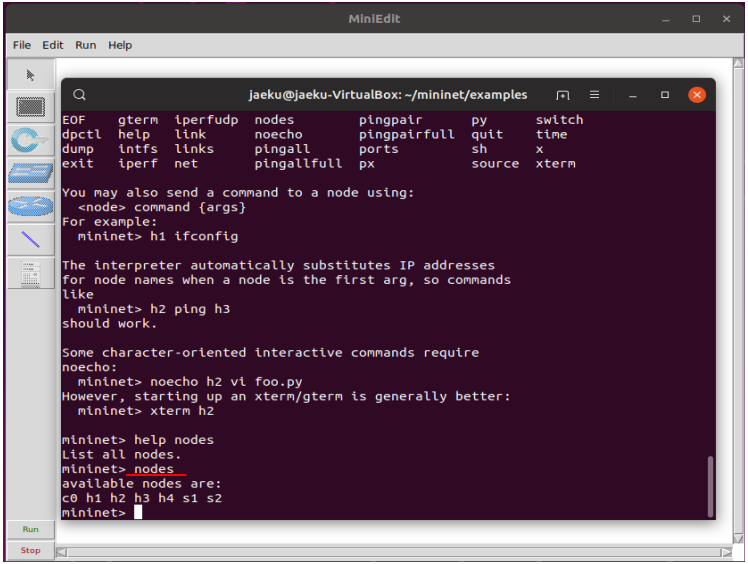Click the 'switch' command text
The width and height of the screenshot is (748, 564).
[559, 120]
